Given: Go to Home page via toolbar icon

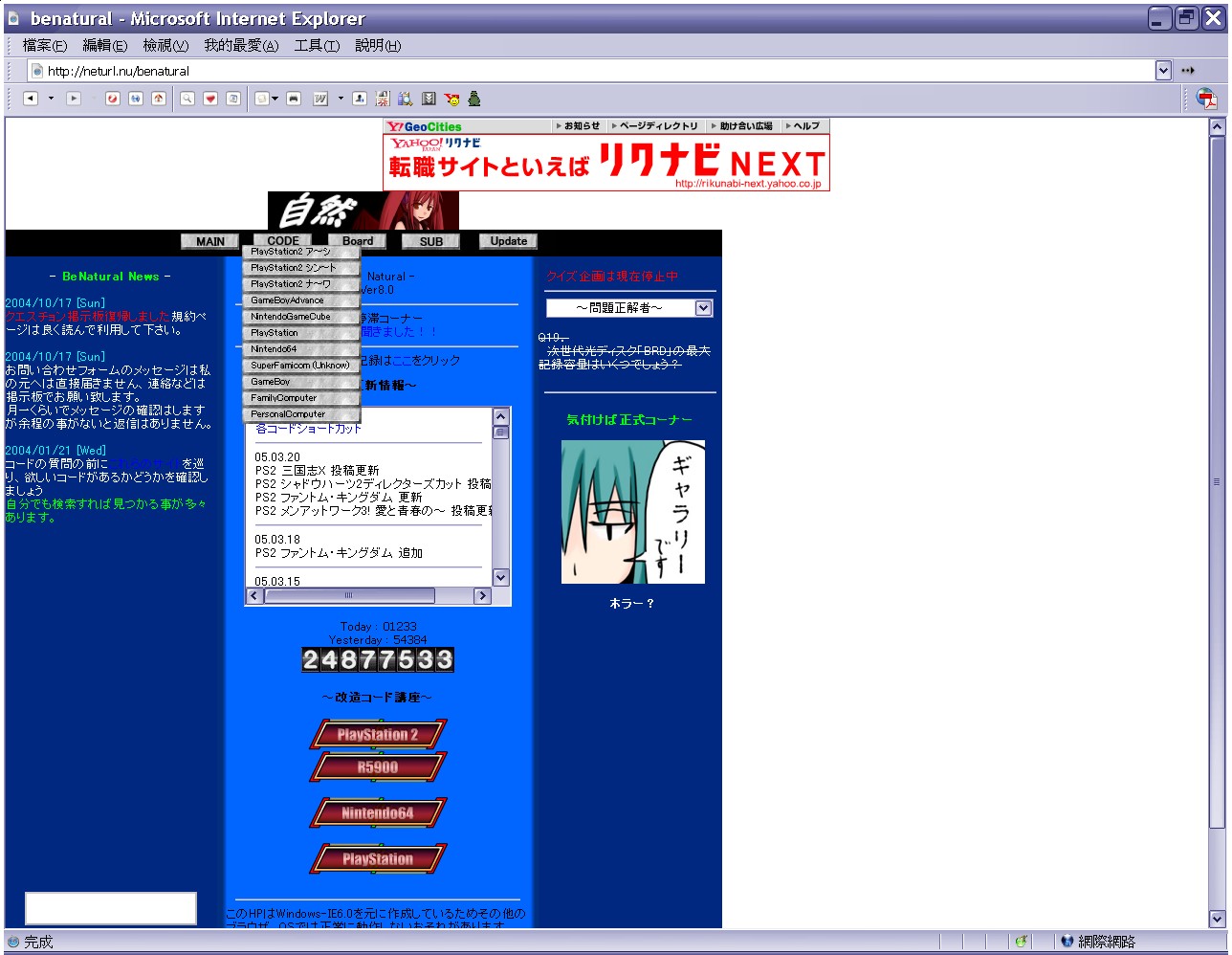Looking at the screenshot, I should (159, 99).
